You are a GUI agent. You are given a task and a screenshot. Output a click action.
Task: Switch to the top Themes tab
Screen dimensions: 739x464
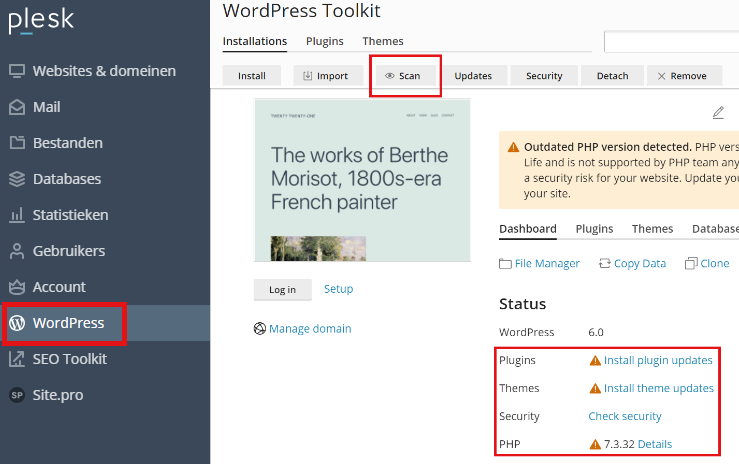click(x=383, y=41)
